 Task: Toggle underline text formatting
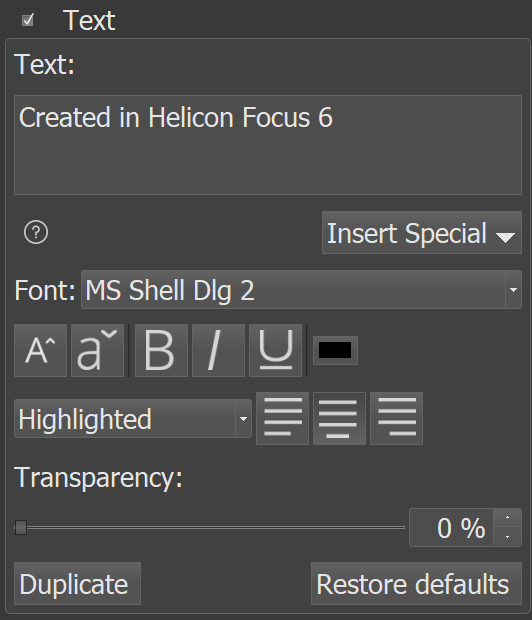pos(276,350)
